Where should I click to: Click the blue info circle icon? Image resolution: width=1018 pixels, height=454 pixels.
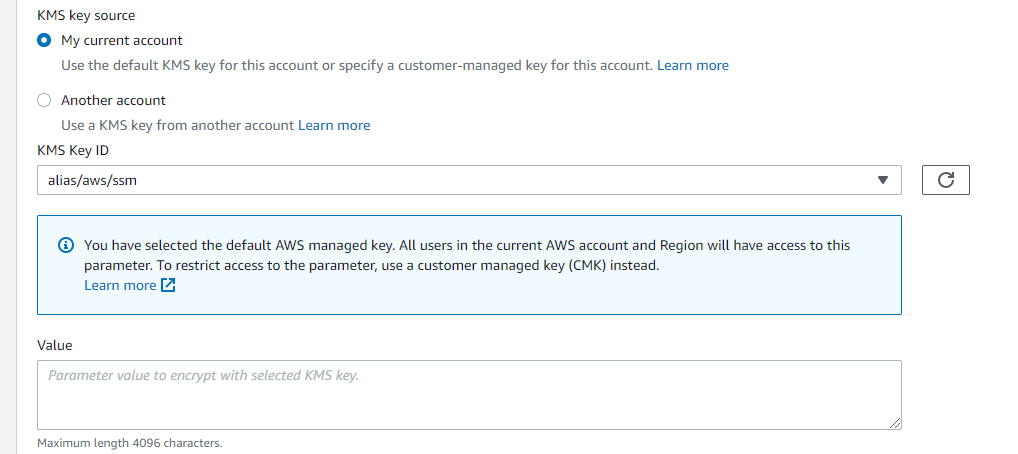pos(66,246)
